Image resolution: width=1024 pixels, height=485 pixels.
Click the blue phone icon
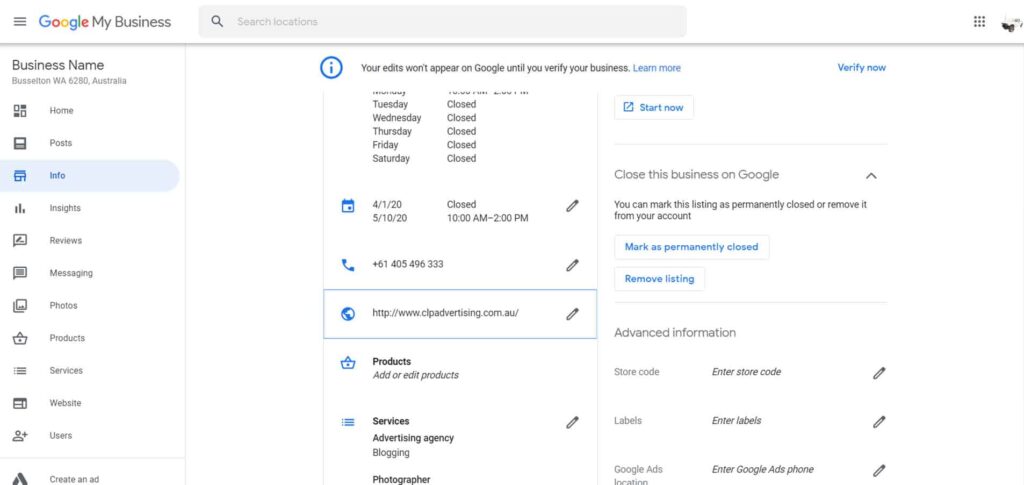point(348,265)
